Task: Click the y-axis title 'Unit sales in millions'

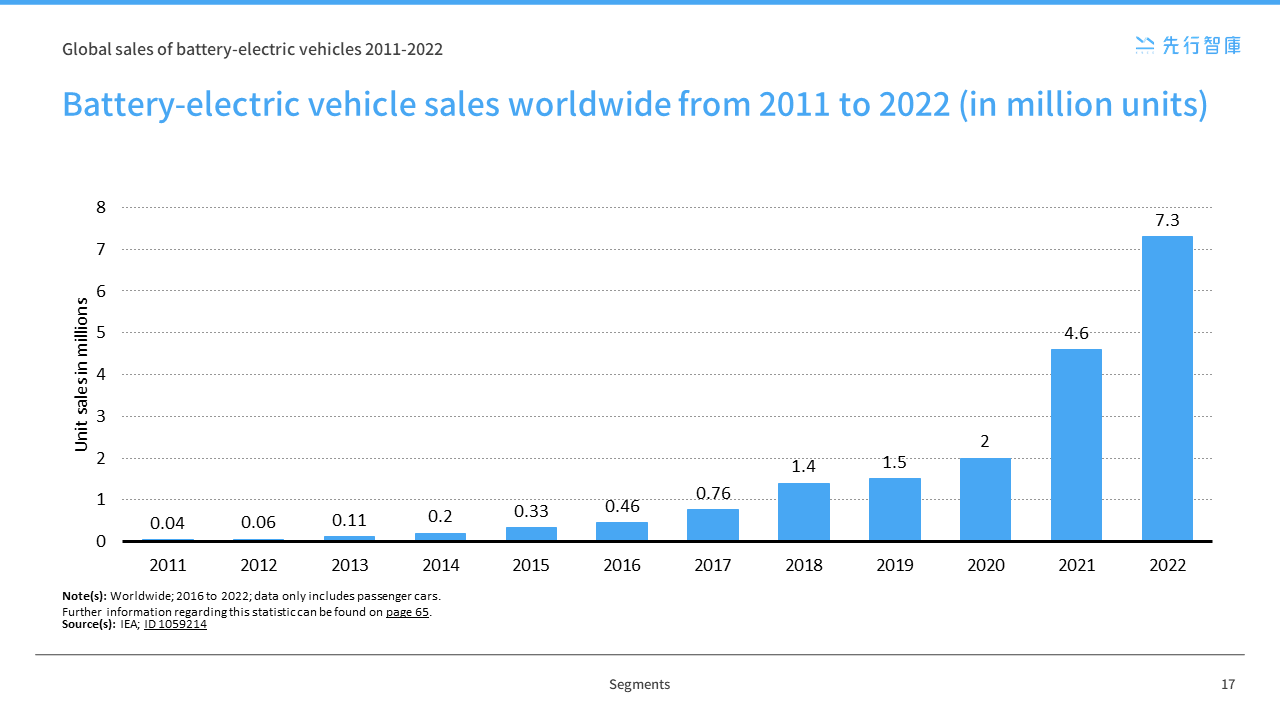Action: (x=83, y=374)
